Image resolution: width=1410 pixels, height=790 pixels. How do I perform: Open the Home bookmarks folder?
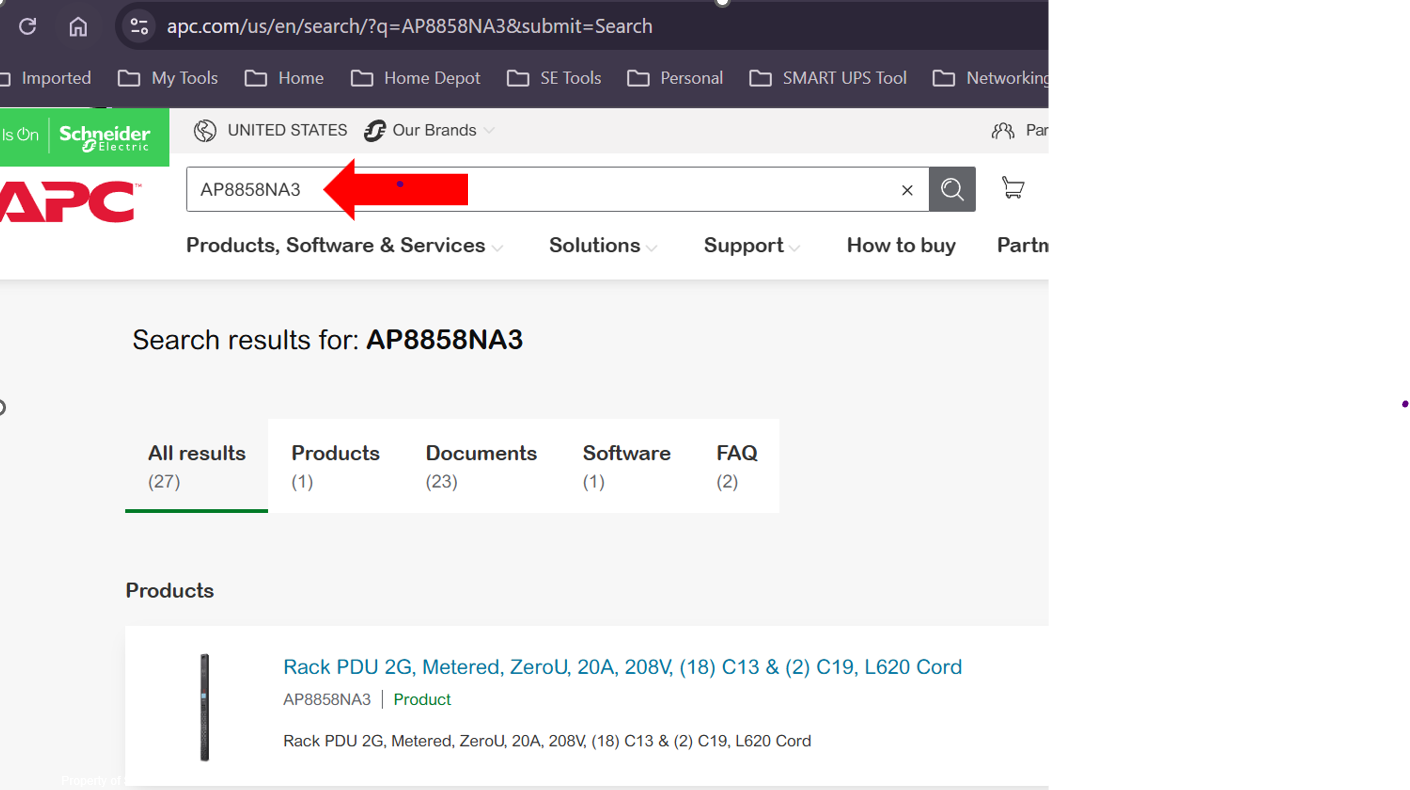tap(284, 78)
